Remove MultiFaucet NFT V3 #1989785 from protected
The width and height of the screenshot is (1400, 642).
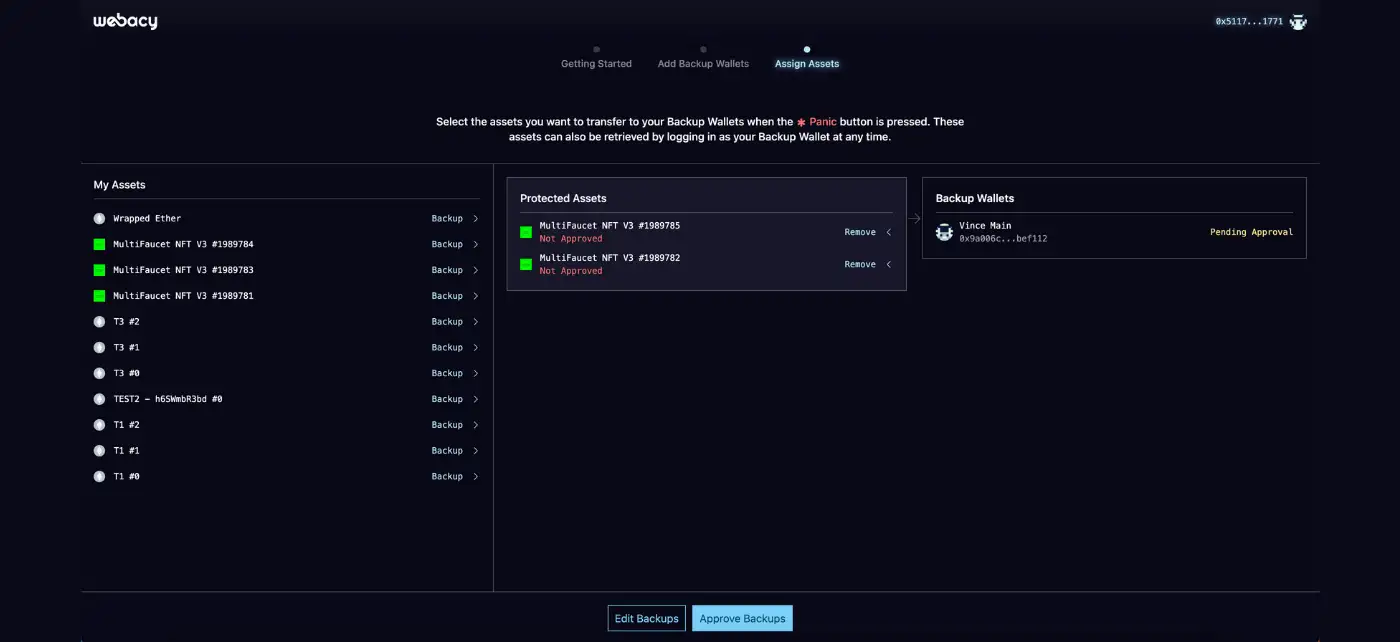point(860,232)
